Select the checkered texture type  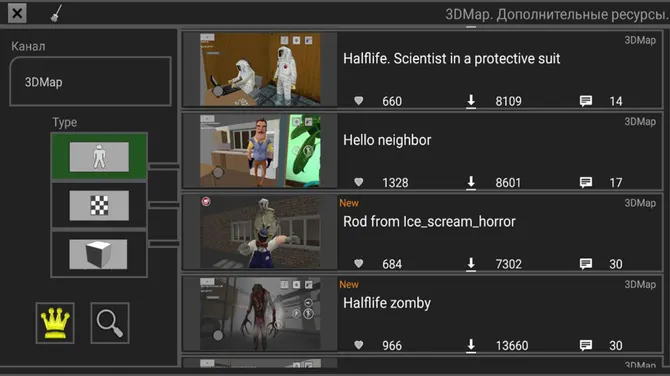pos(99,206)
